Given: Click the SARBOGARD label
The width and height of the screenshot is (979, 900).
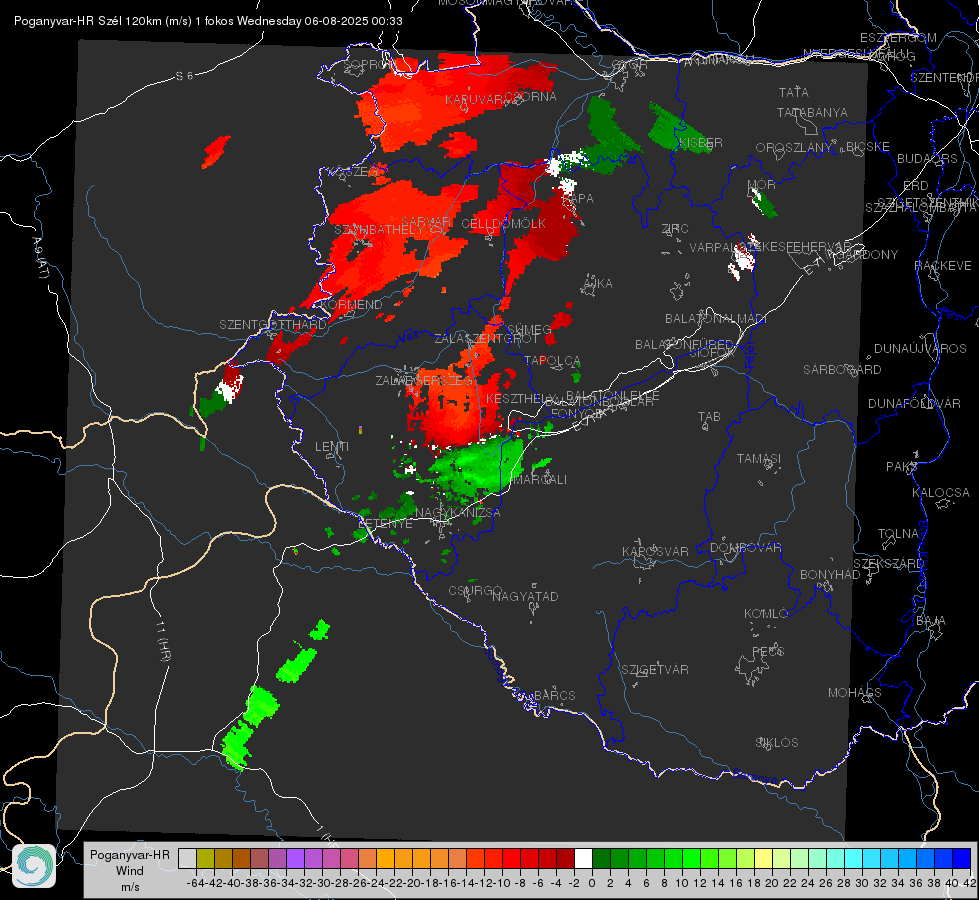Looking at the screenshot, I should click(x=842, y=369).
